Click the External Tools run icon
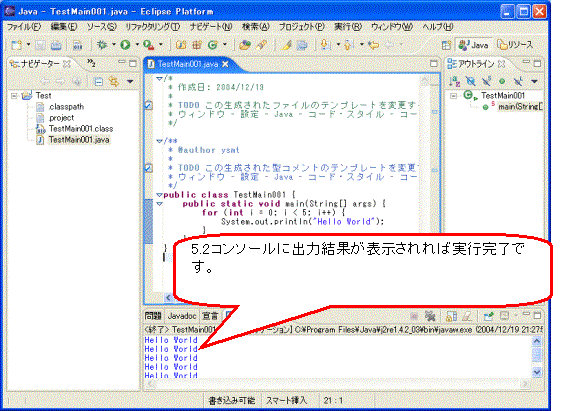Image resolution: width=565 pixels, height=411 pixels. tap(148, 45)
